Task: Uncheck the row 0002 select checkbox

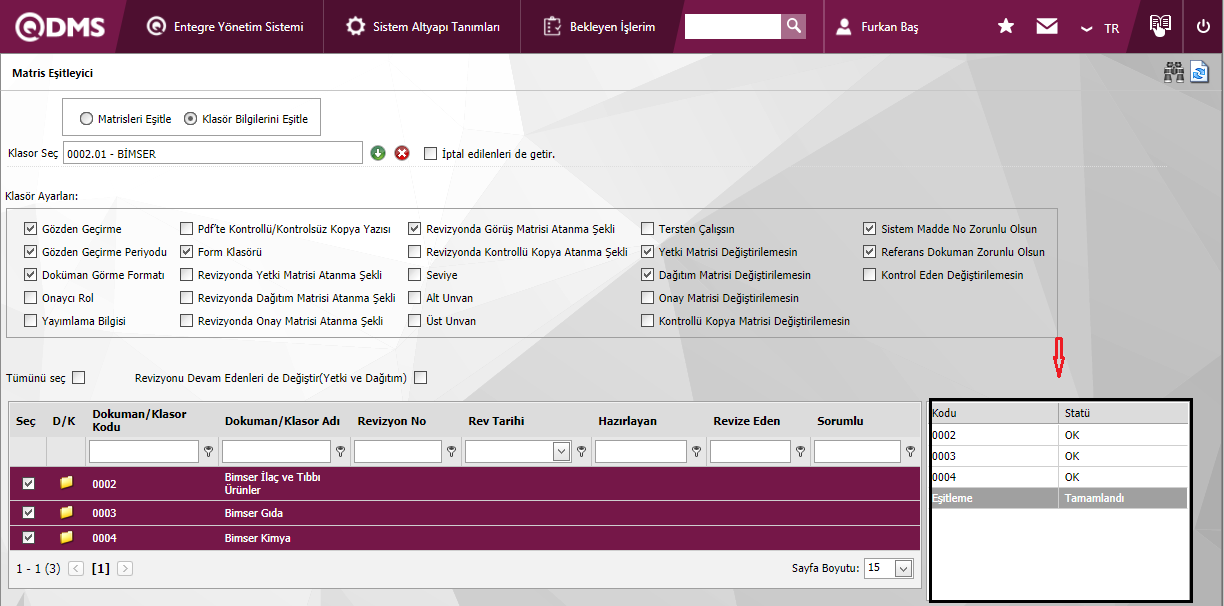Action: coord(28,483)
